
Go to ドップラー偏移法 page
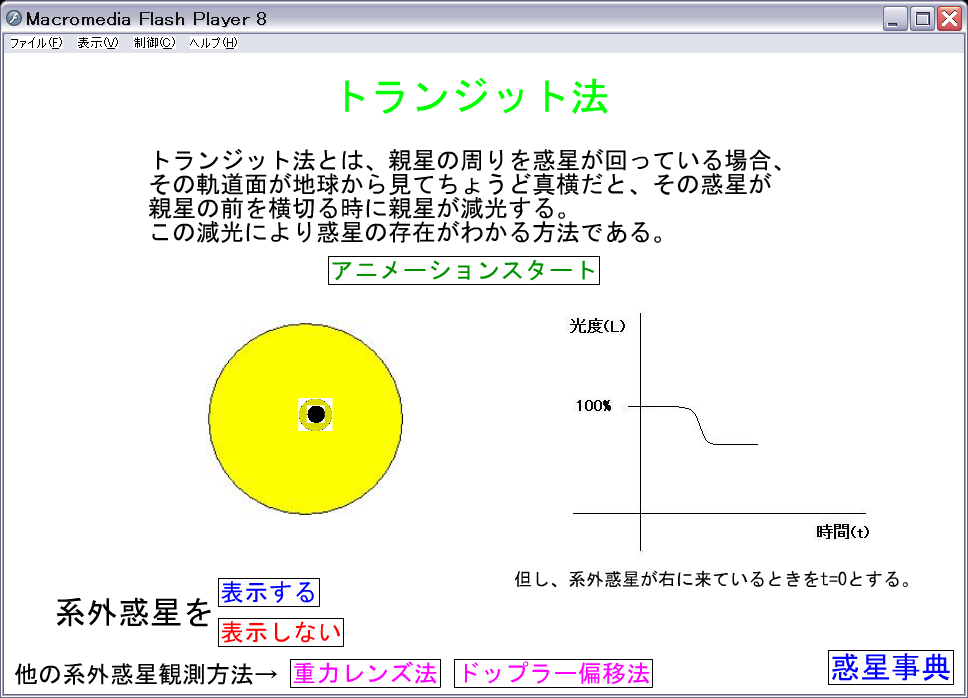554,673
